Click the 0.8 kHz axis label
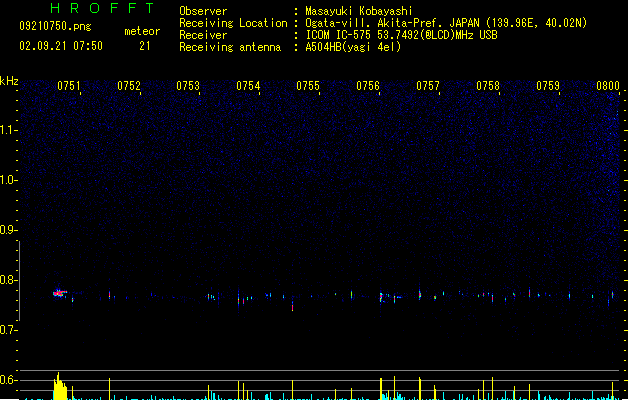The image size is (629, 400). [x=8, y=280]
